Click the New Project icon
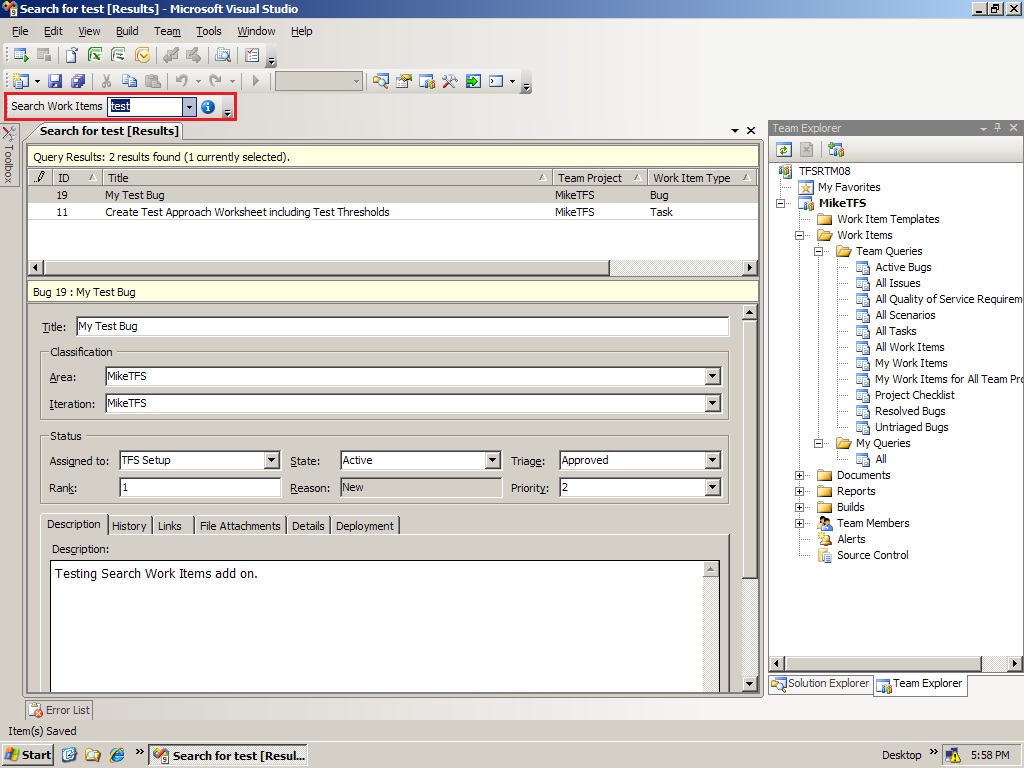1024x768 pixels. coord(21,81)
